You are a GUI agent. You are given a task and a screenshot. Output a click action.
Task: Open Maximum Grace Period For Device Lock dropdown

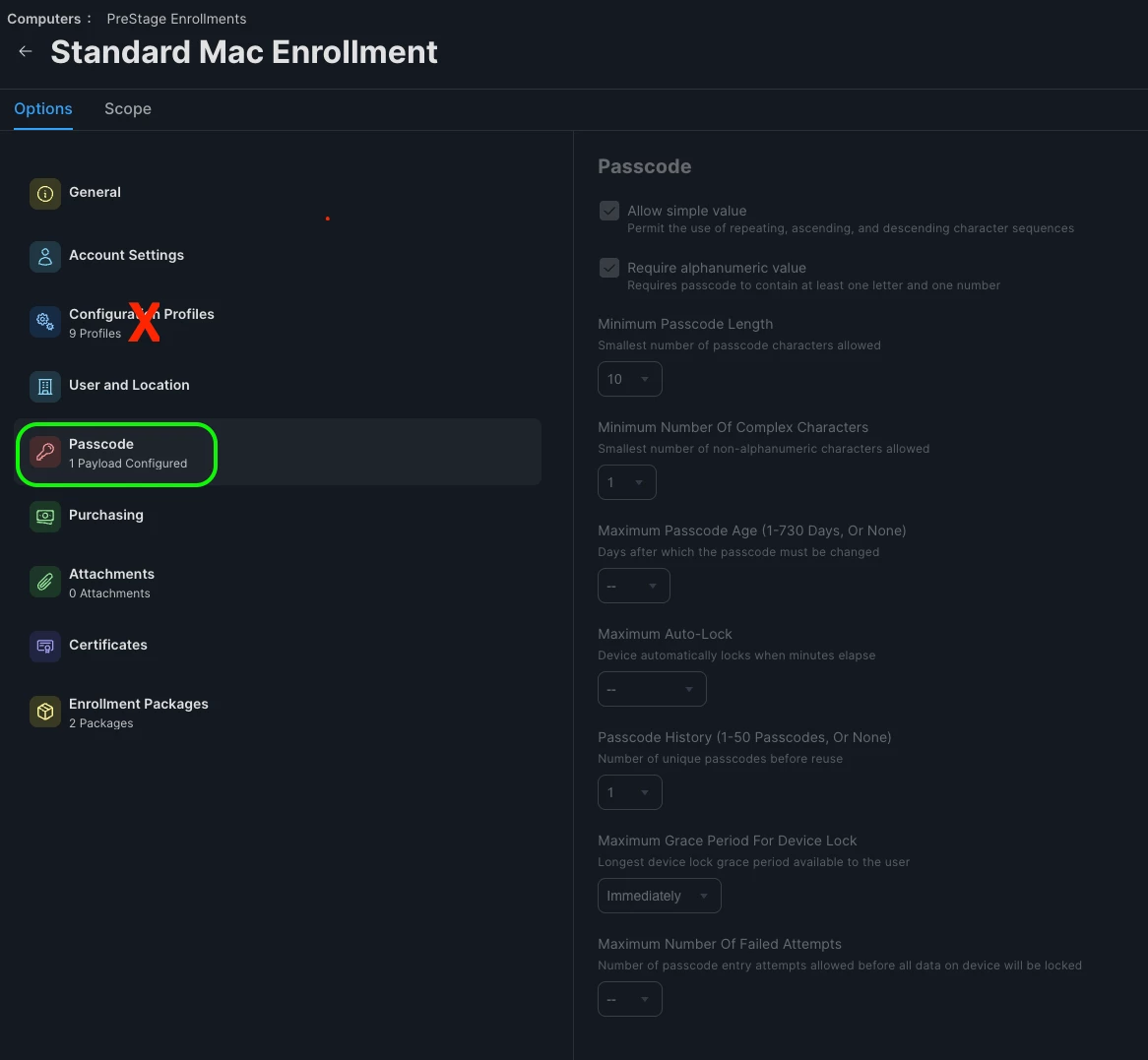pos(659,896)
